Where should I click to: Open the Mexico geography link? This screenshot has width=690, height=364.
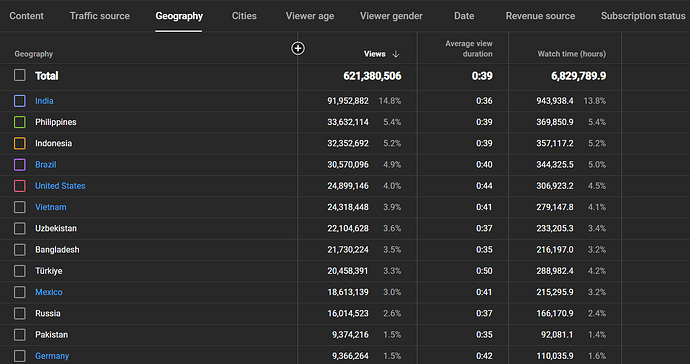point(49,292)
